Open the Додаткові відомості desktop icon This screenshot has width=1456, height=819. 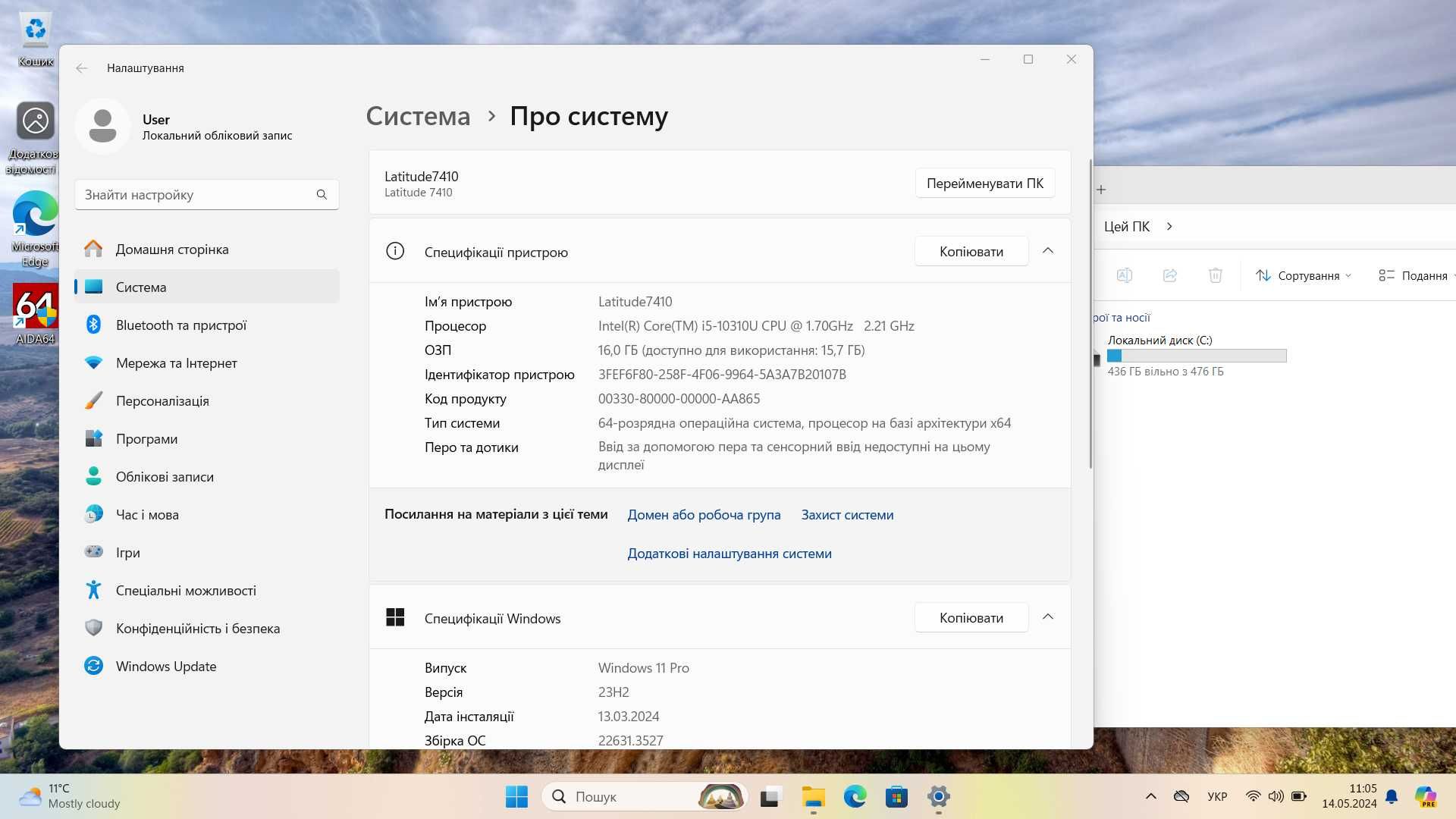click(35, 138)
